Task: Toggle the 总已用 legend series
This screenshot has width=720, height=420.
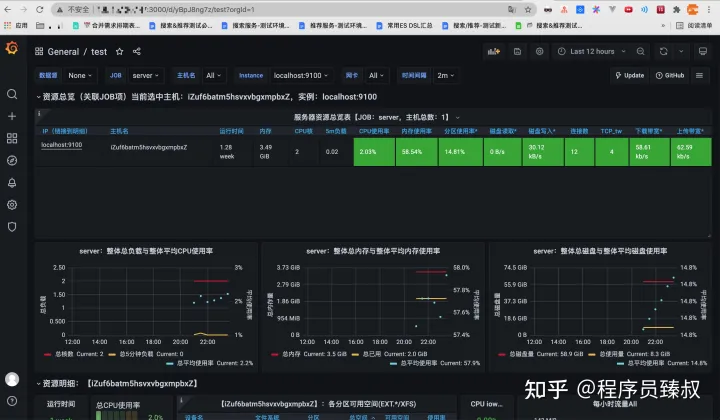Action: [x=372, y=354]
